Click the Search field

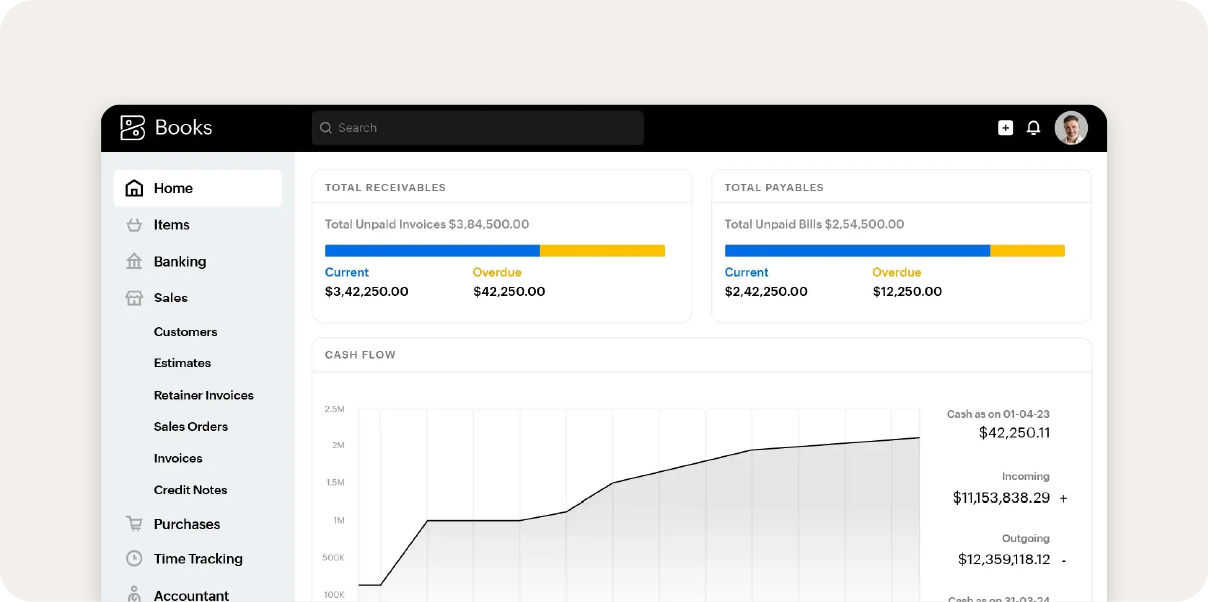point(477,127)
